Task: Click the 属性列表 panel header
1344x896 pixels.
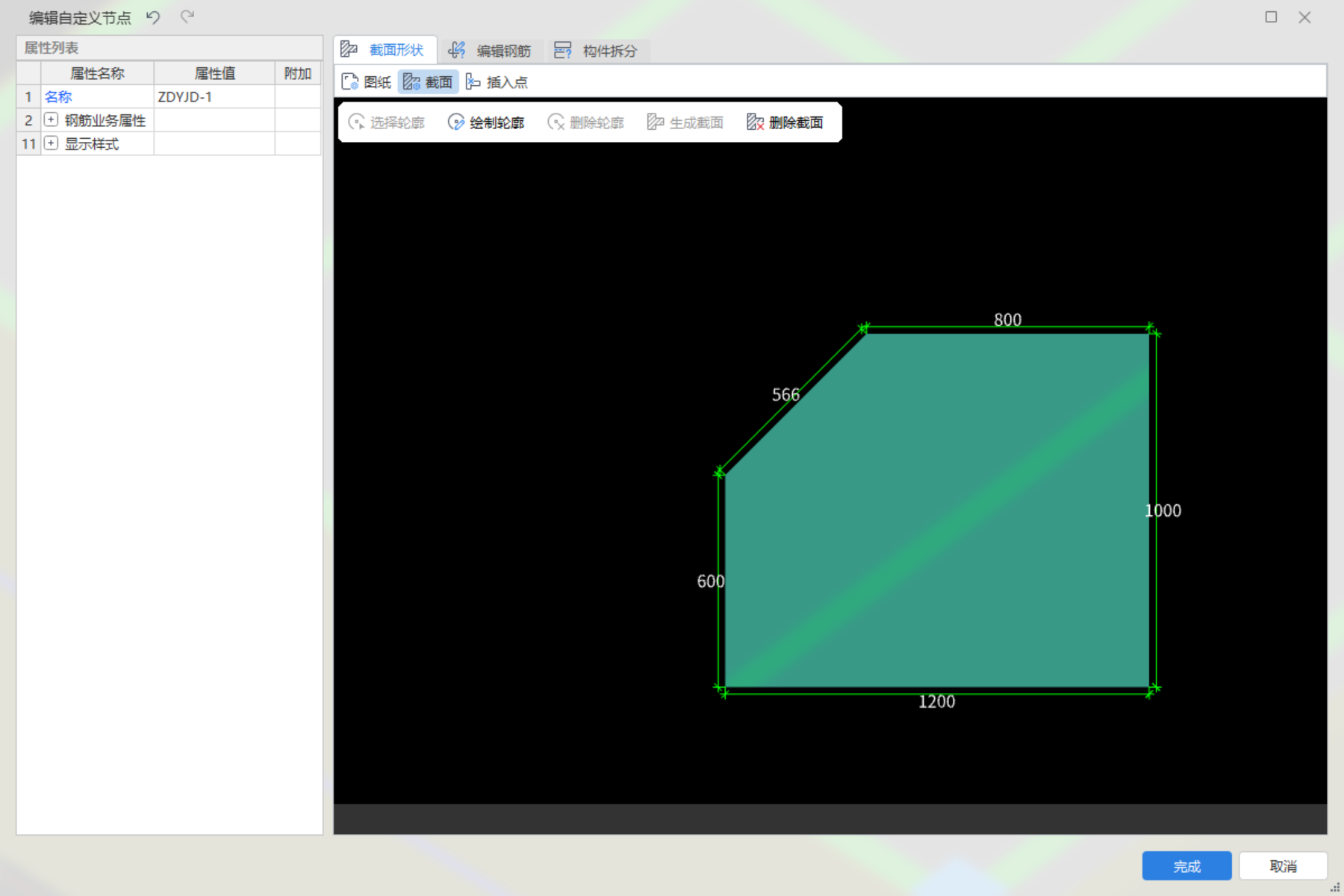Action: click(x=169, y=48)
